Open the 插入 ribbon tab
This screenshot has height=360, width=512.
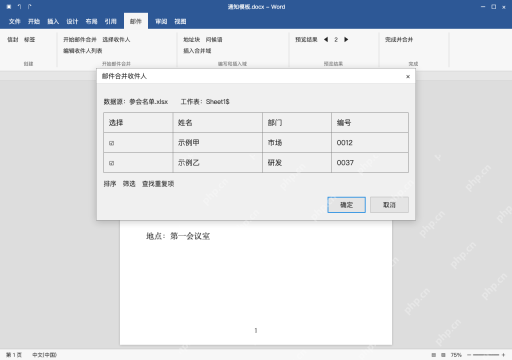pos(53,22)
